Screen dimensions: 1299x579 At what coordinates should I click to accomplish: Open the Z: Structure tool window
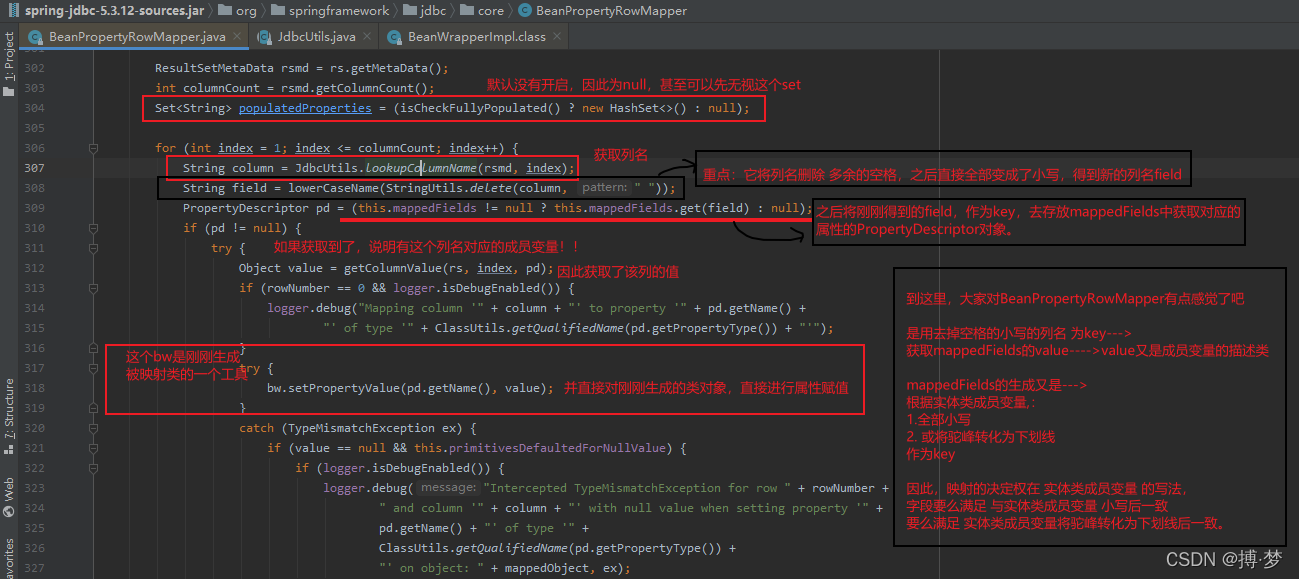point(9,408)
